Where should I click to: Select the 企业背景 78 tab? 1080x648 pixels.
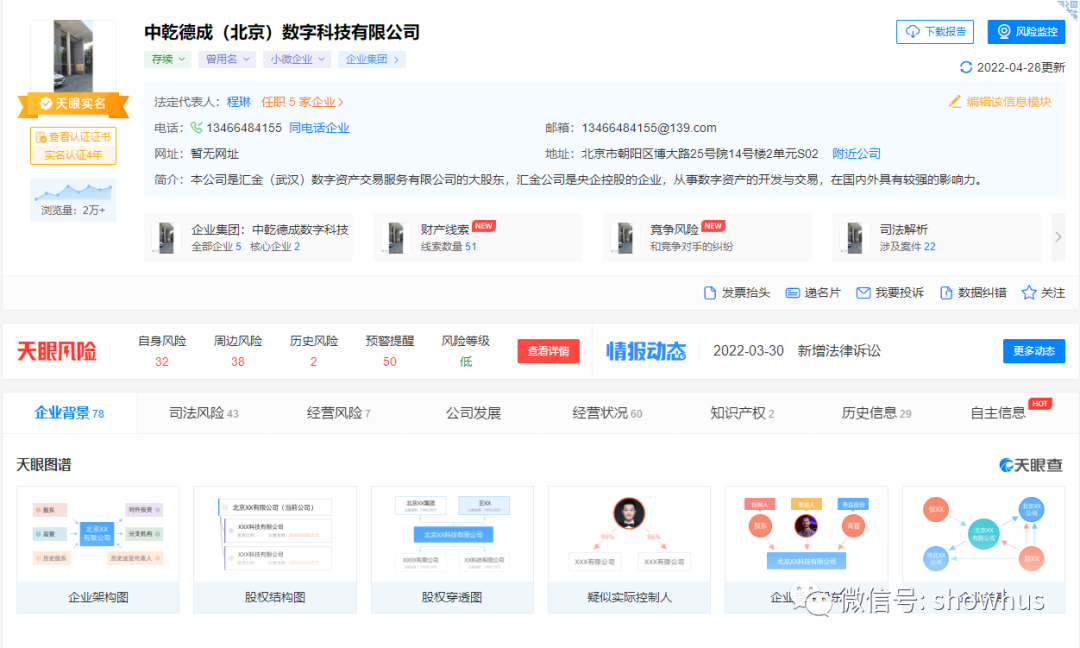coord(70,413)
